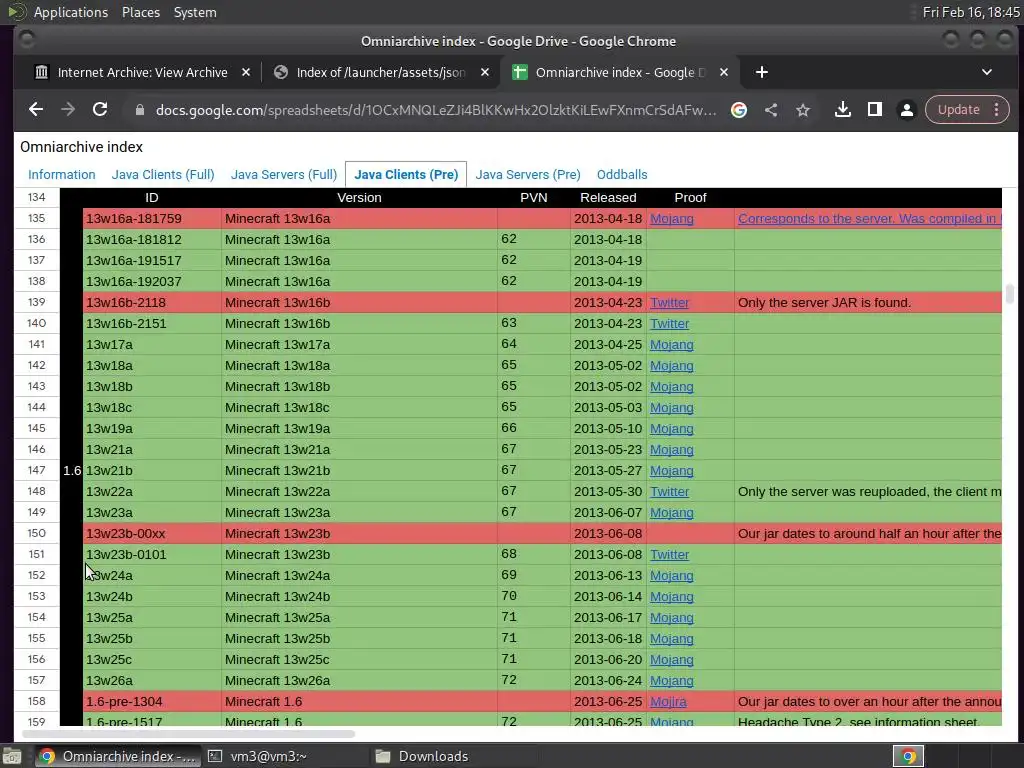
Task: Open the System menu
Action: coord(195,12)
